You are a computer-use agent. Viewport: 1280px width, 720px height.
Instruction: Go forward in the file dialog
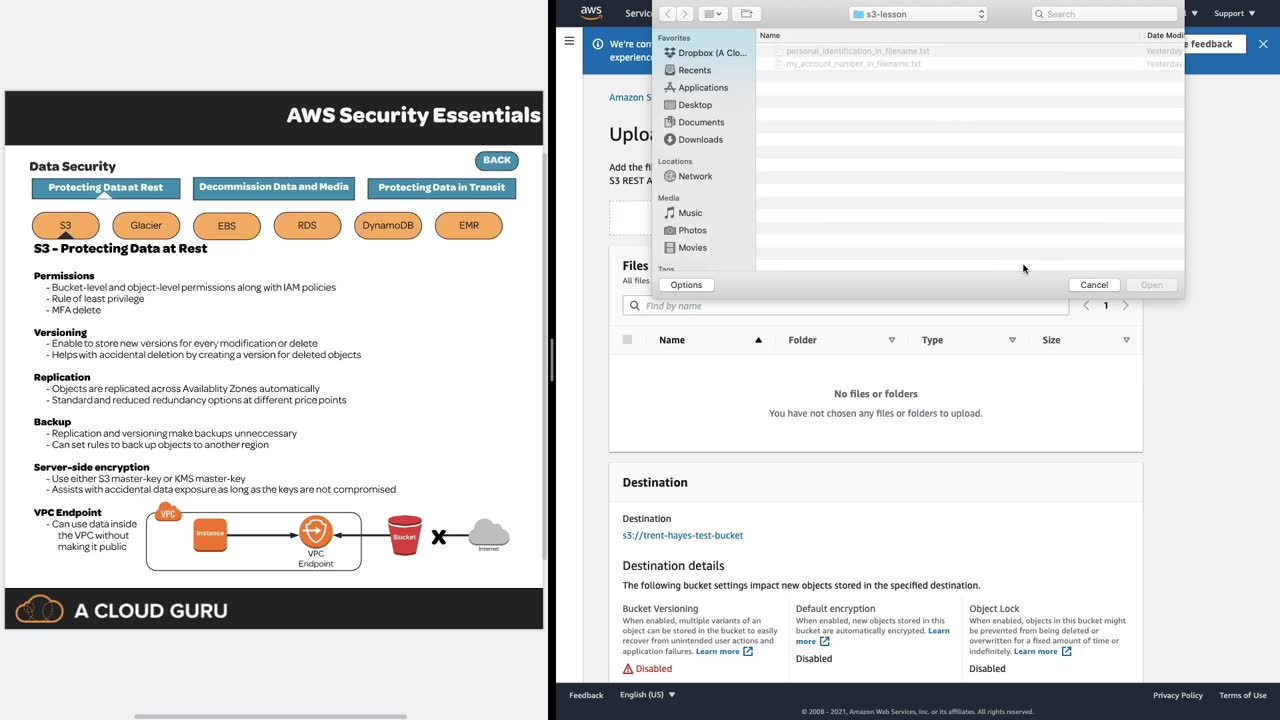tap(684, 14)
